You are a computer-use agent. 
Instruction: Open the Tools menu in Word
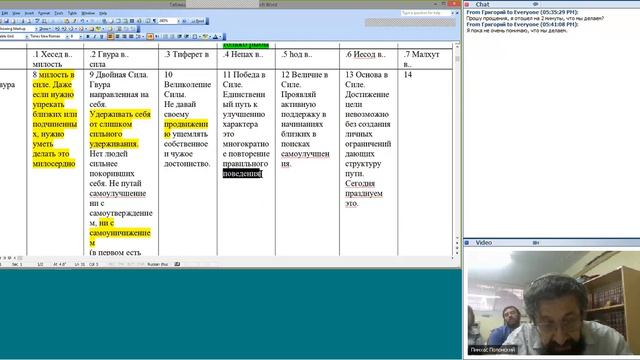click(x=59, y=13)
